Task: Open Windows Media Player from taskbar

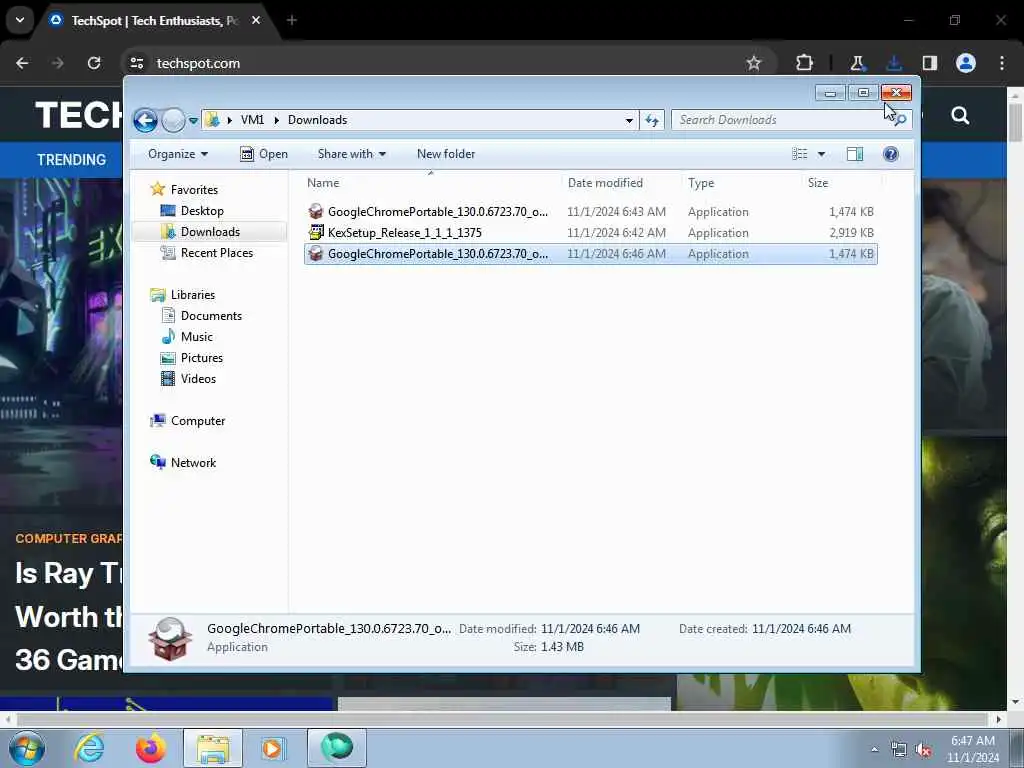Action: [273, 748]
